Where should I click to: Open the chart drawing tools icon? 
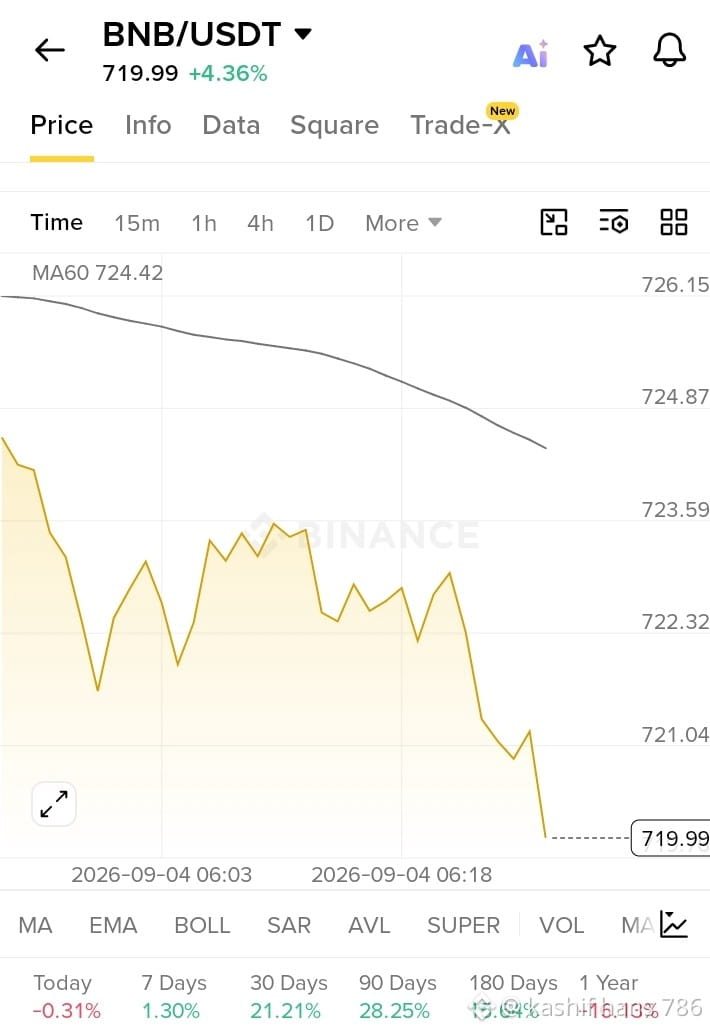553,222
